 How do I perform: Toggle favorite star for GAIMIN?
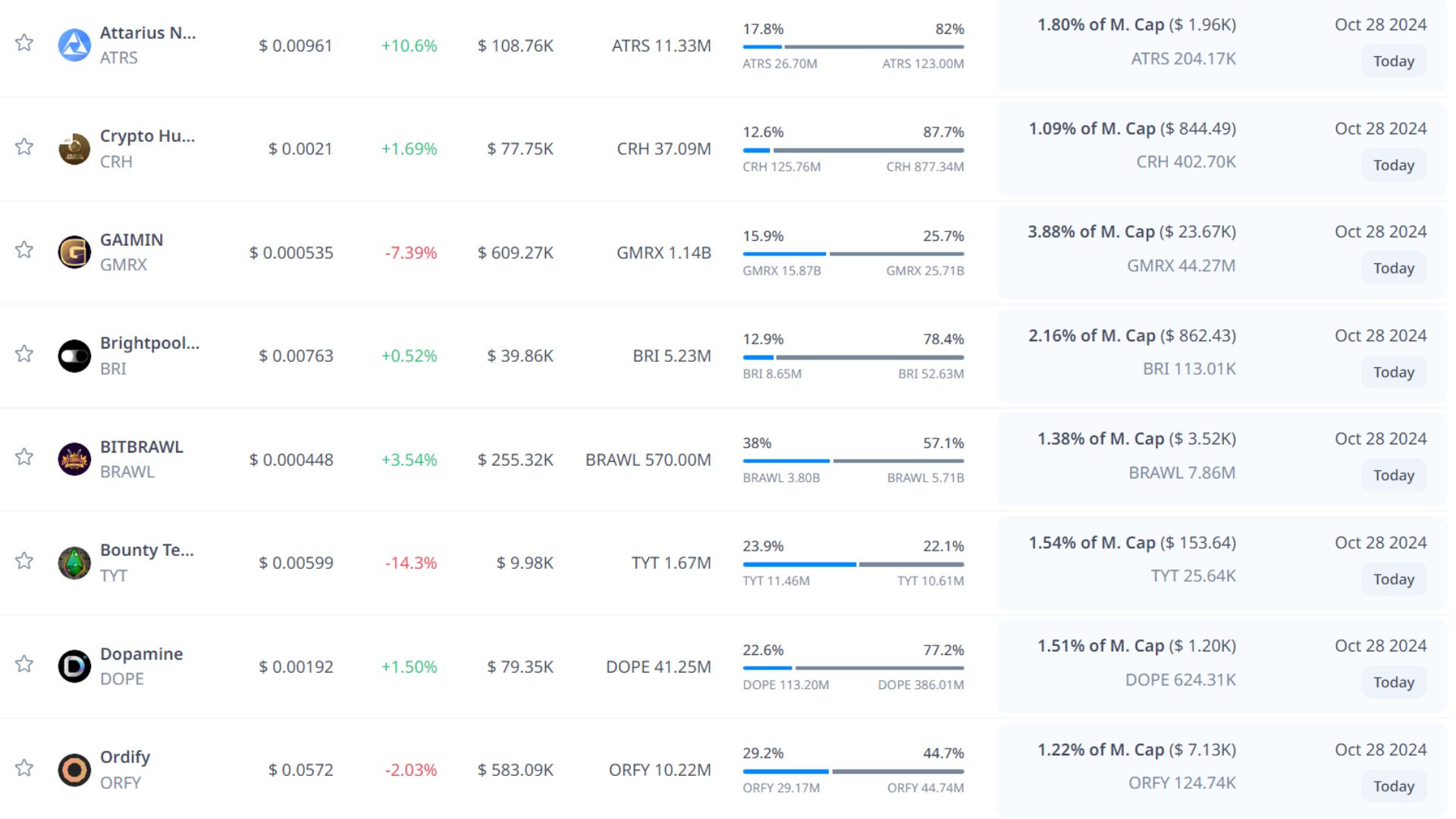(x=24, y=249)
